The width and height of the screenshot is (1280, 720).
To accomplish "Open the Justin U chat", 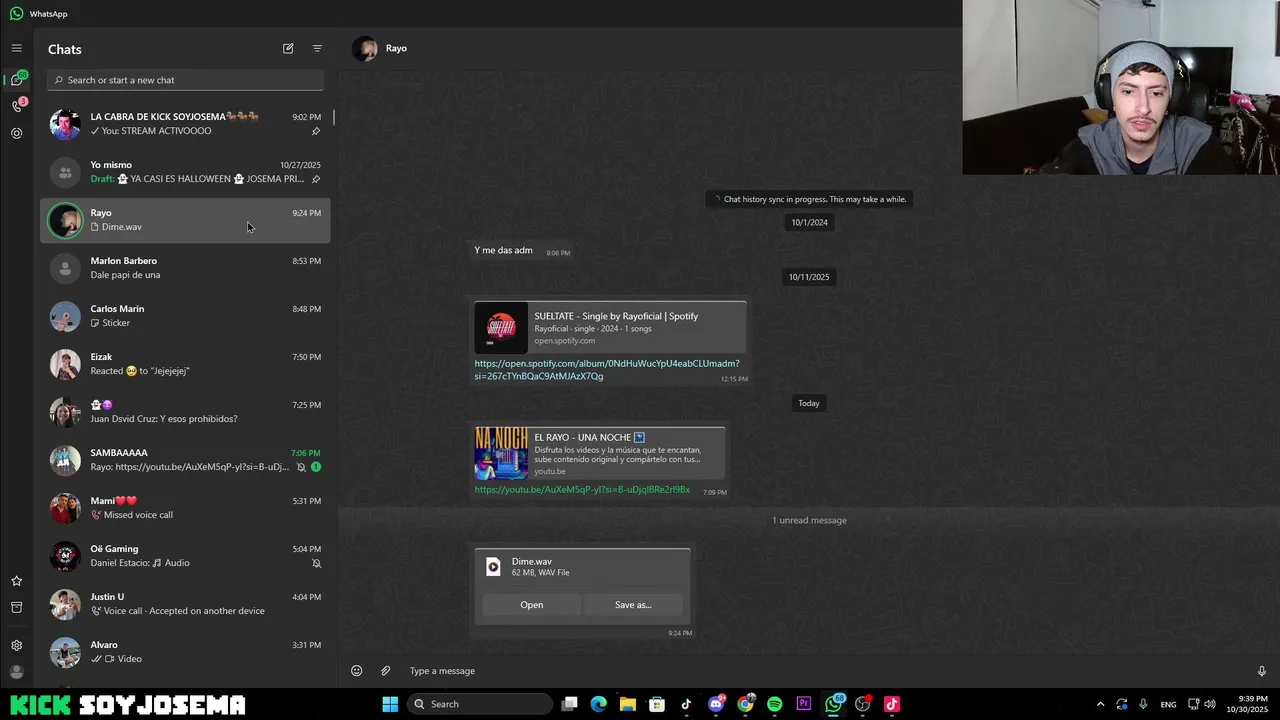I will (x=185, y=604).
